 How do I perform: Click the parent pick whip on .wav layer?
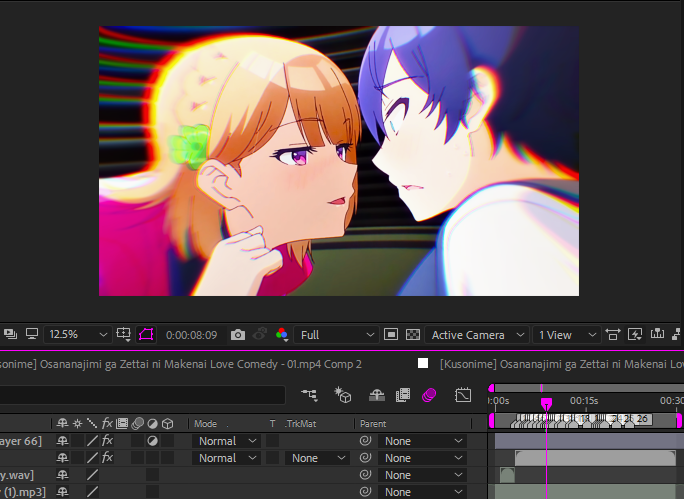pos(366,475)
